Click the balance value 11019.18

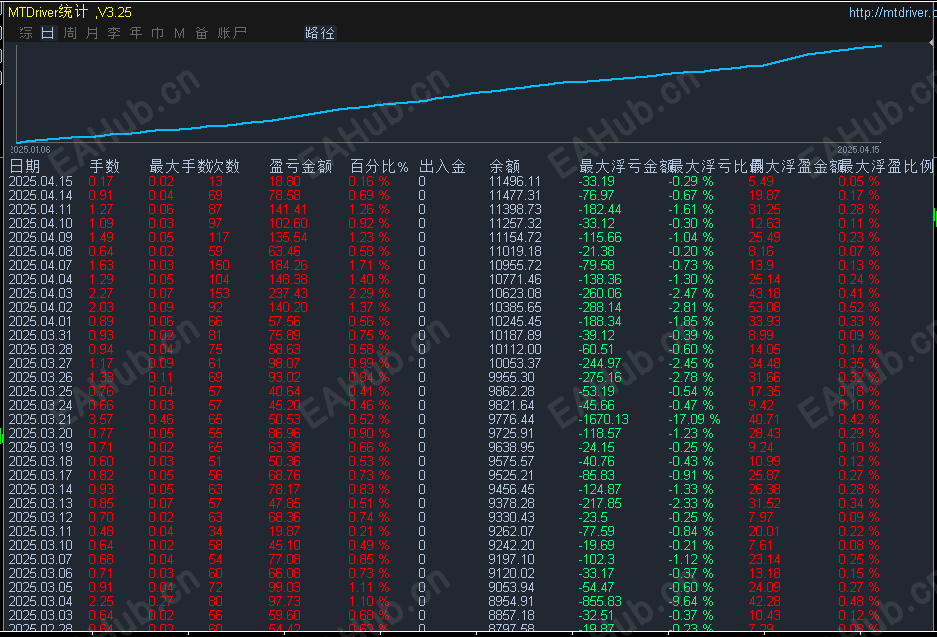point(515,252)
